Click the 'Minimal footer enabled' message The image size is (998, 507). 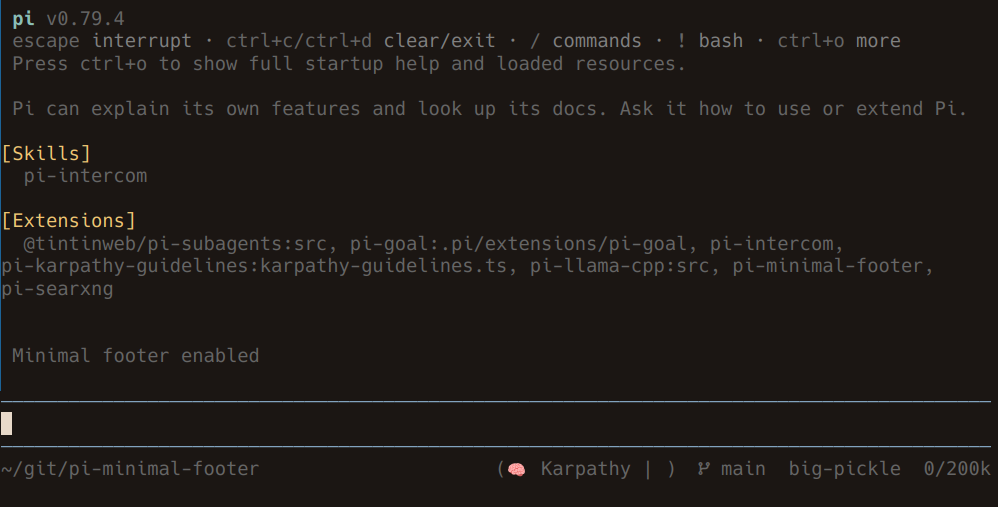(136, 356)
